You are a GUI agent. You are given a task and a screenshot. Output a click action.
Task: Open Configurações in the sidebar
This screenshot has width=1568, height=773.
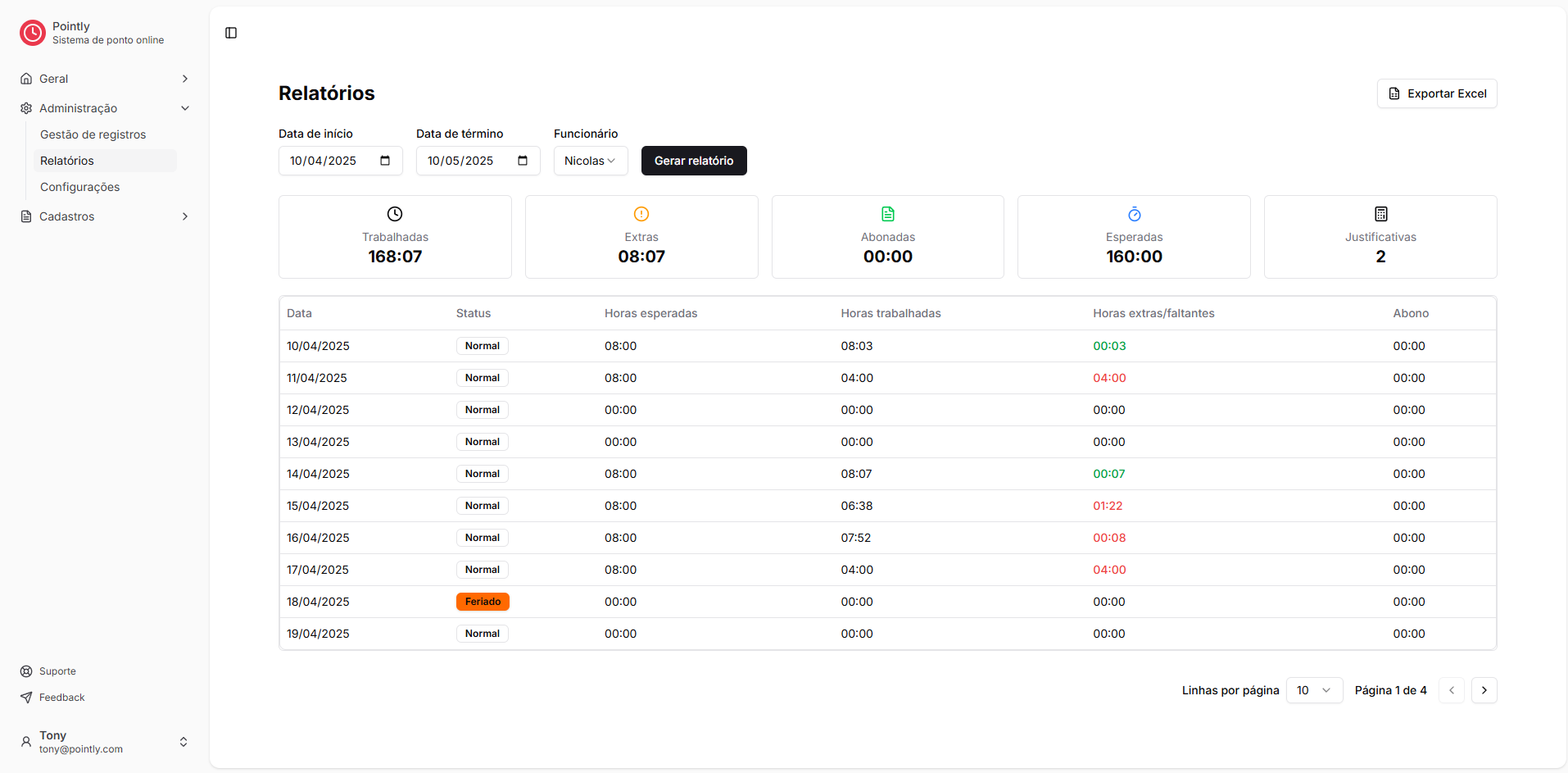[80, 187]
